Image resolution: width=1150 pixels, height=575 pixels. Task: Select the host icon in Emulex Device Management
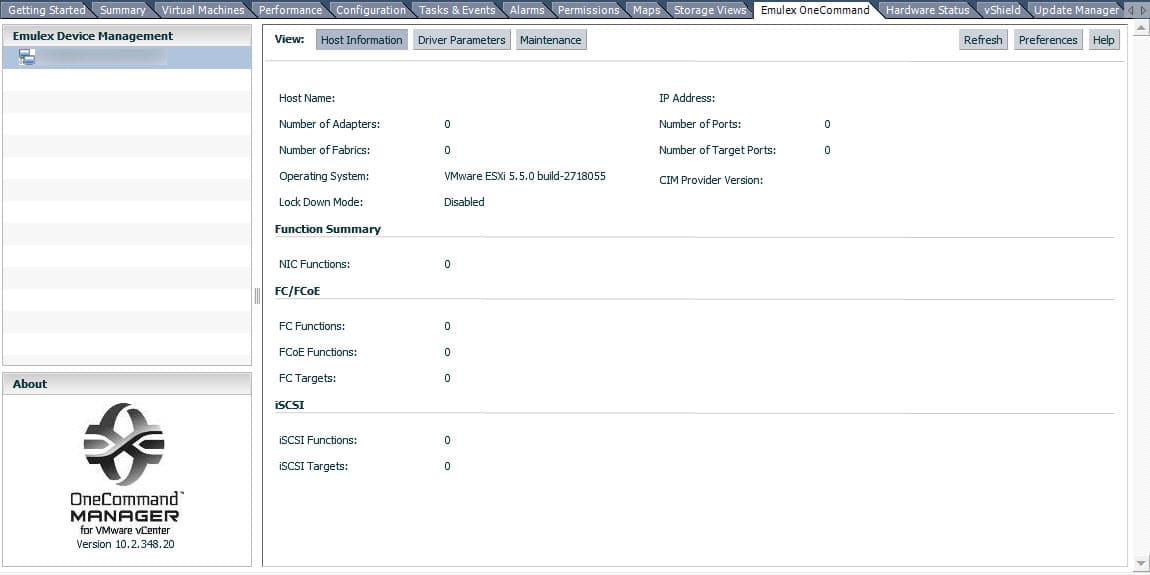pyautogui.click(x=27, y=57)
